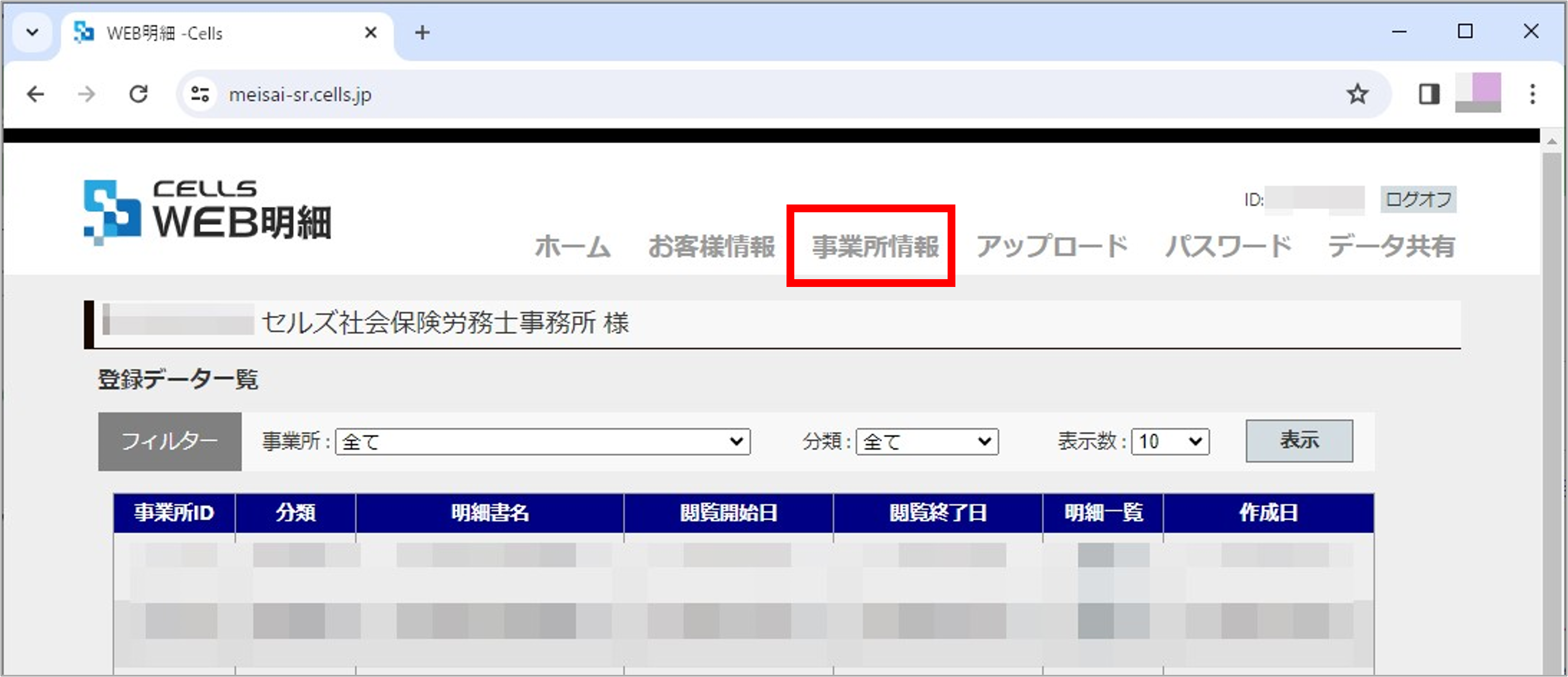
Task: Open Chrome's side panel icon
Action: 1429,94
